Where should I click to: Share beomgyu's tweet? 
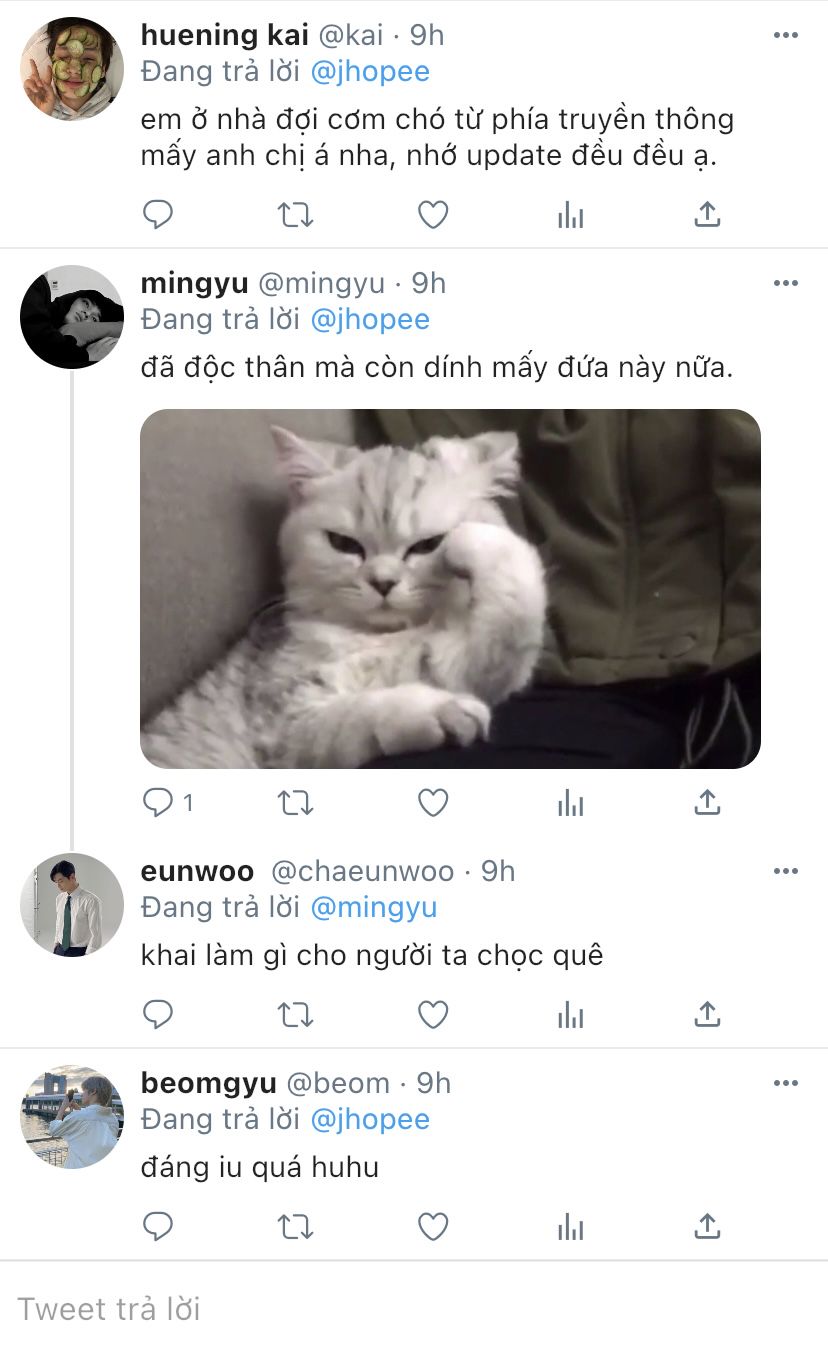707,1226
